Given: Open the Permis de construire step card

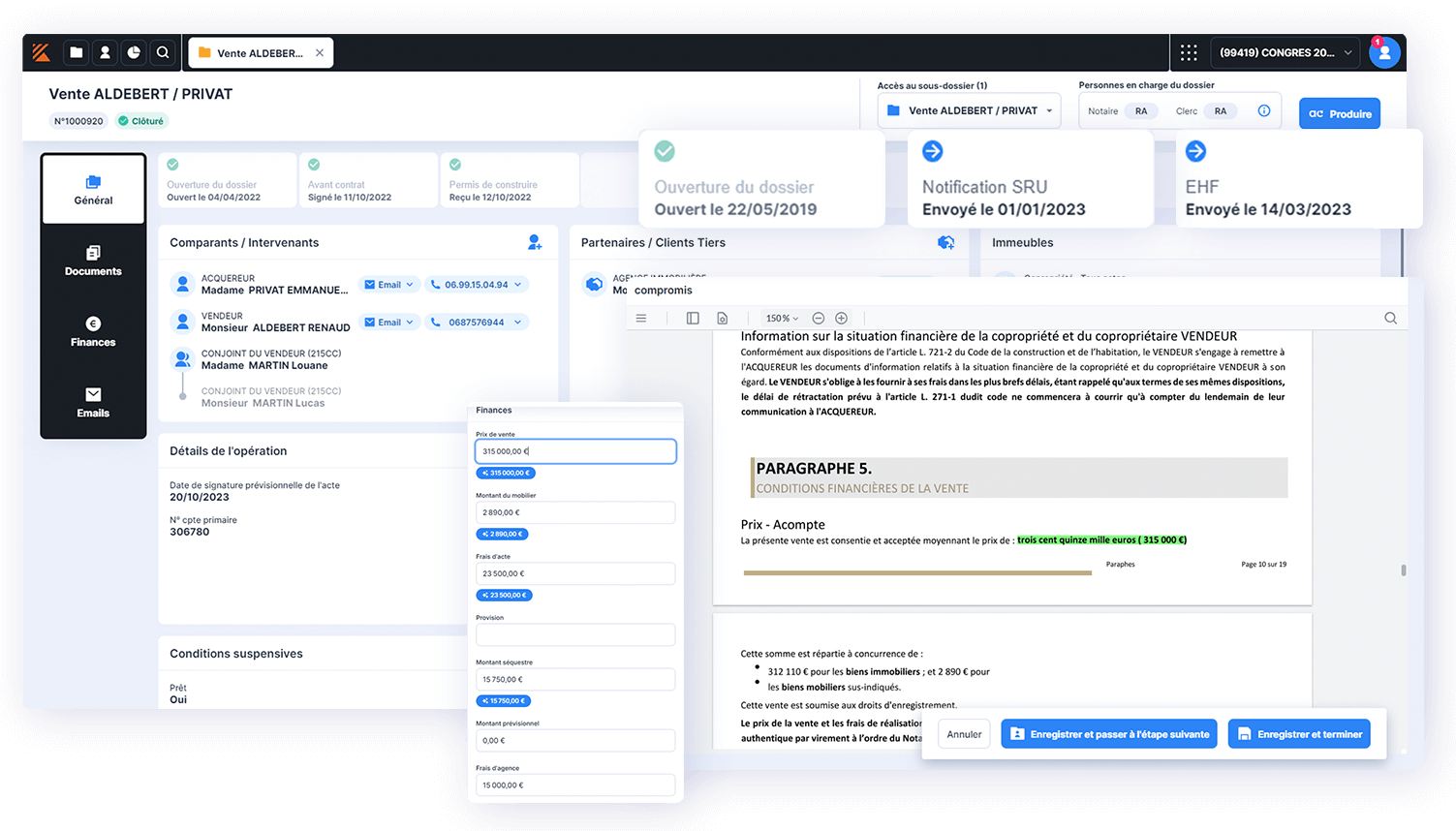Looking at the screenshot, I should pos(510,180).
